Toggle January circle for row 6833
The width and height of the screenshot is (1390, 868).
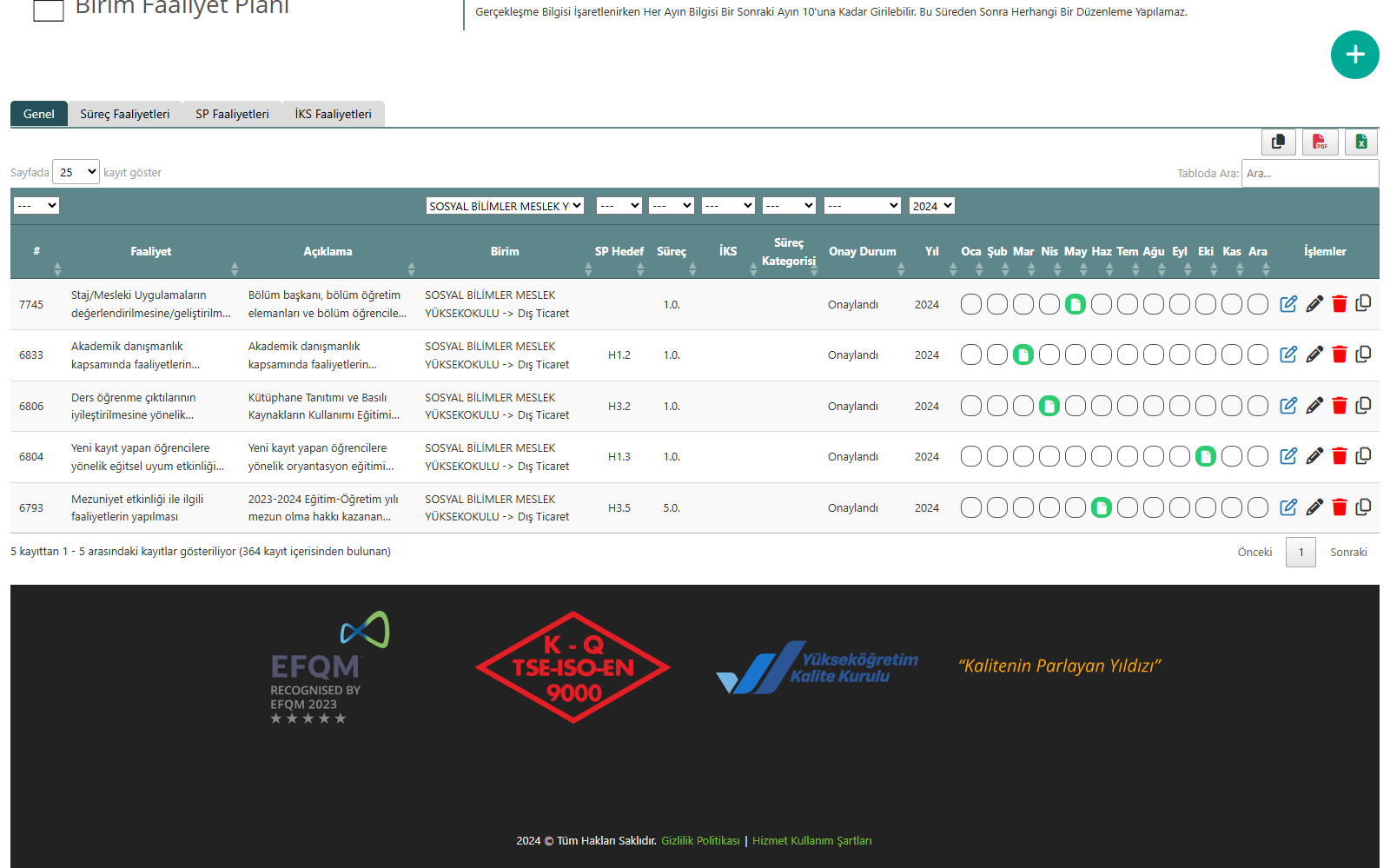click(x=971, y=354)
